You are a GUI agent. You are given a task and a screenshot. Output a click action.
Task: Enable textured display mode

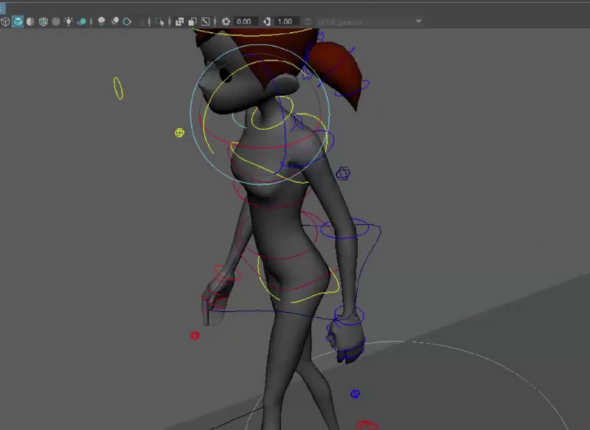pyautogui.click(x=56, y=22)
